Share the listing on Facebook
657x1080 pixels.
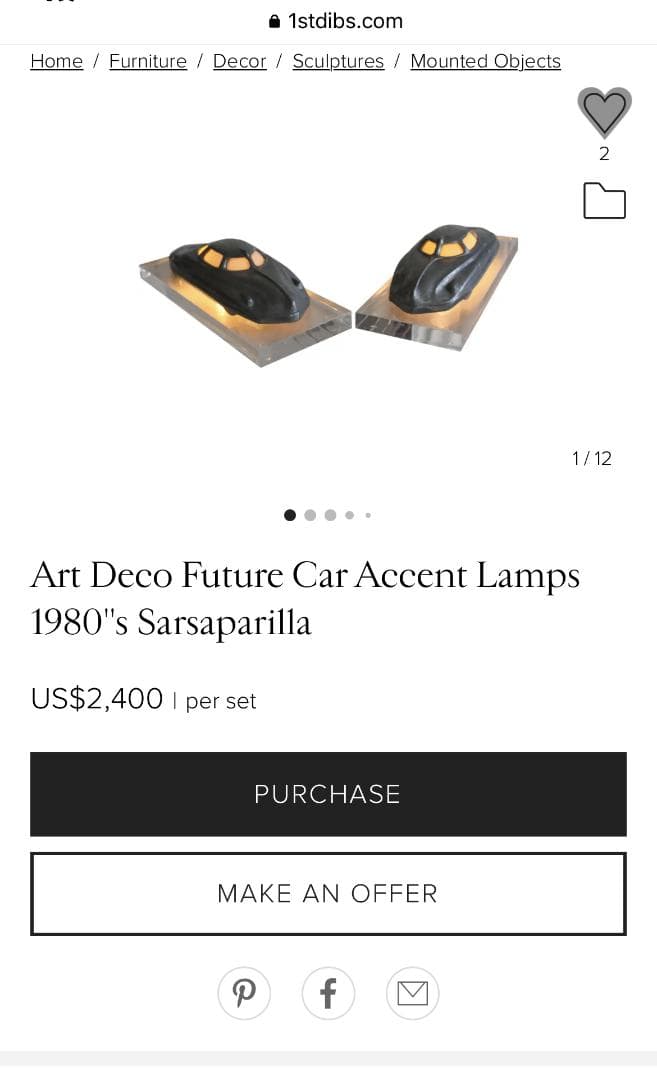328,993
